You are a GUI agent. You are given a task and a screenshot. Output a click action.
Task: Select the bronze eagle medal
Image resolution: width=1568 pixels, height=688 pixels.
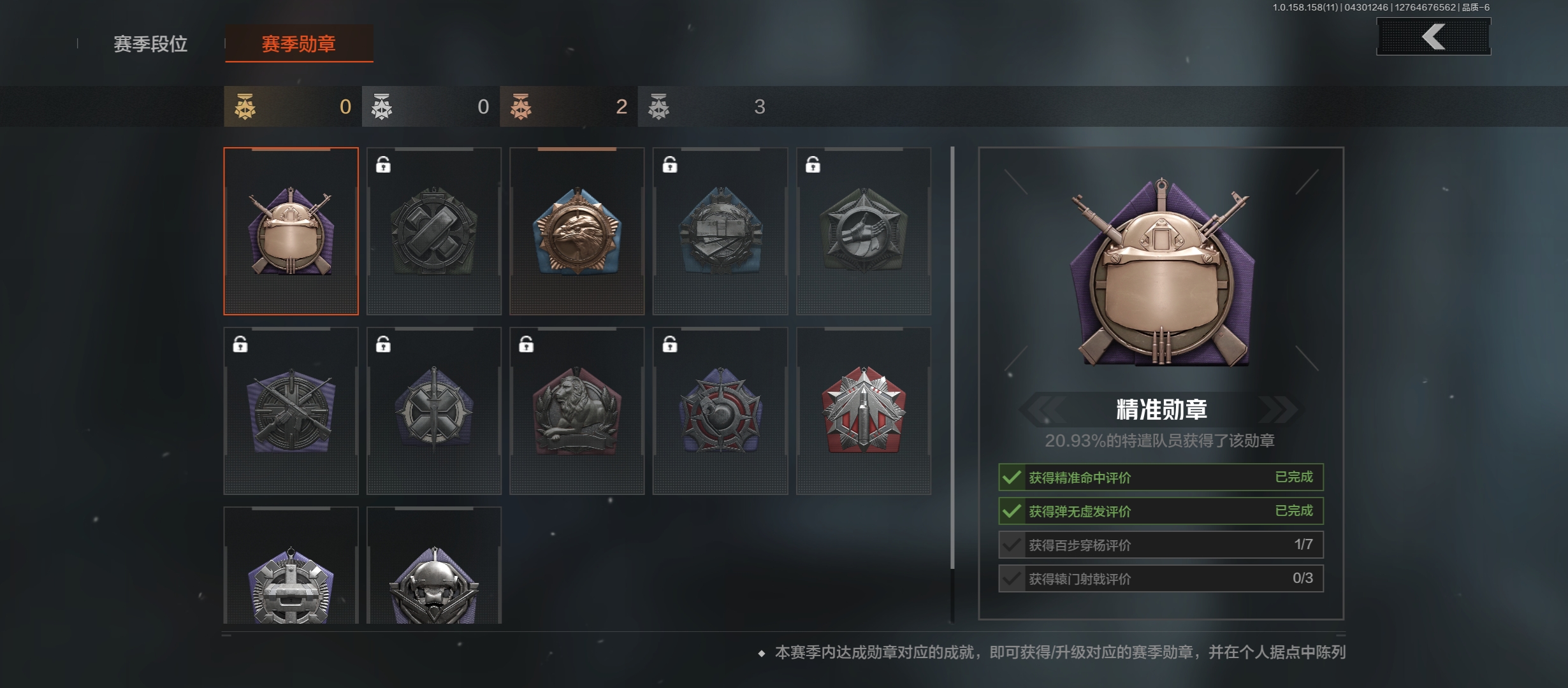coord(577,231)
